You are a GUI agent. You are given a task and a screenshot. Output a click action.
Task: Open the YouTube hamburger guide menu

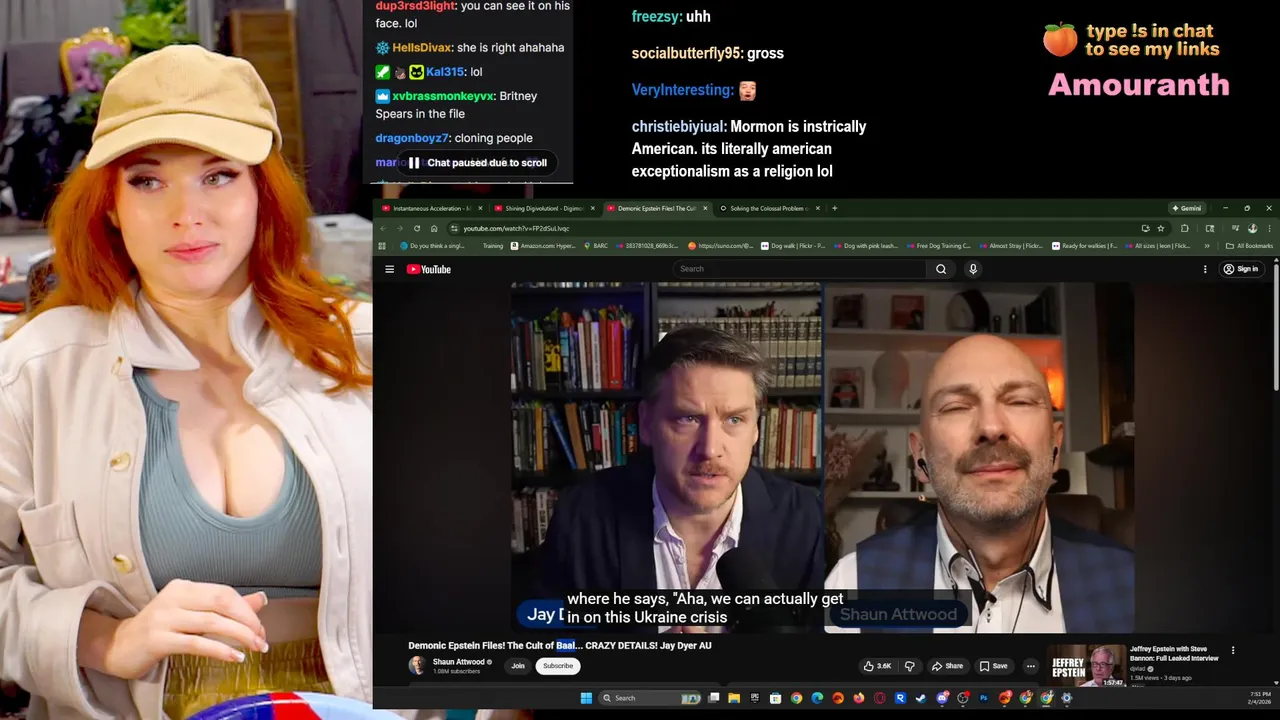(389, 269)
